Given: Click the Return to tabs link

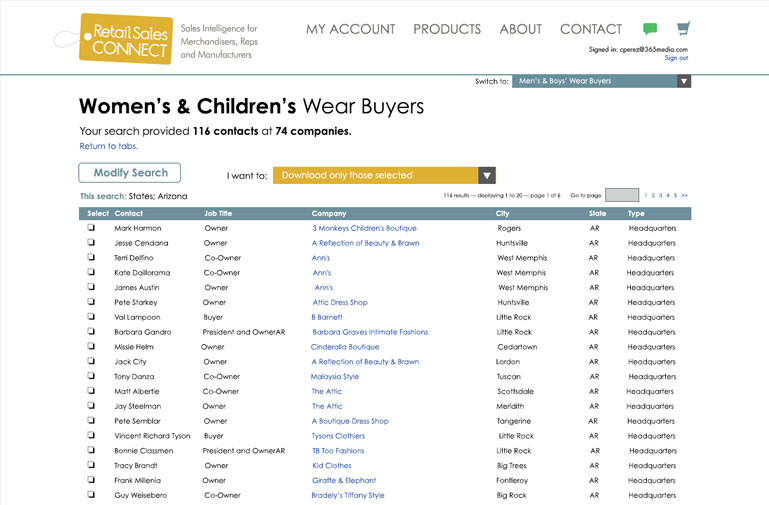Looking at the screenshot, I should pyautogui.click(x=108, y=146).
